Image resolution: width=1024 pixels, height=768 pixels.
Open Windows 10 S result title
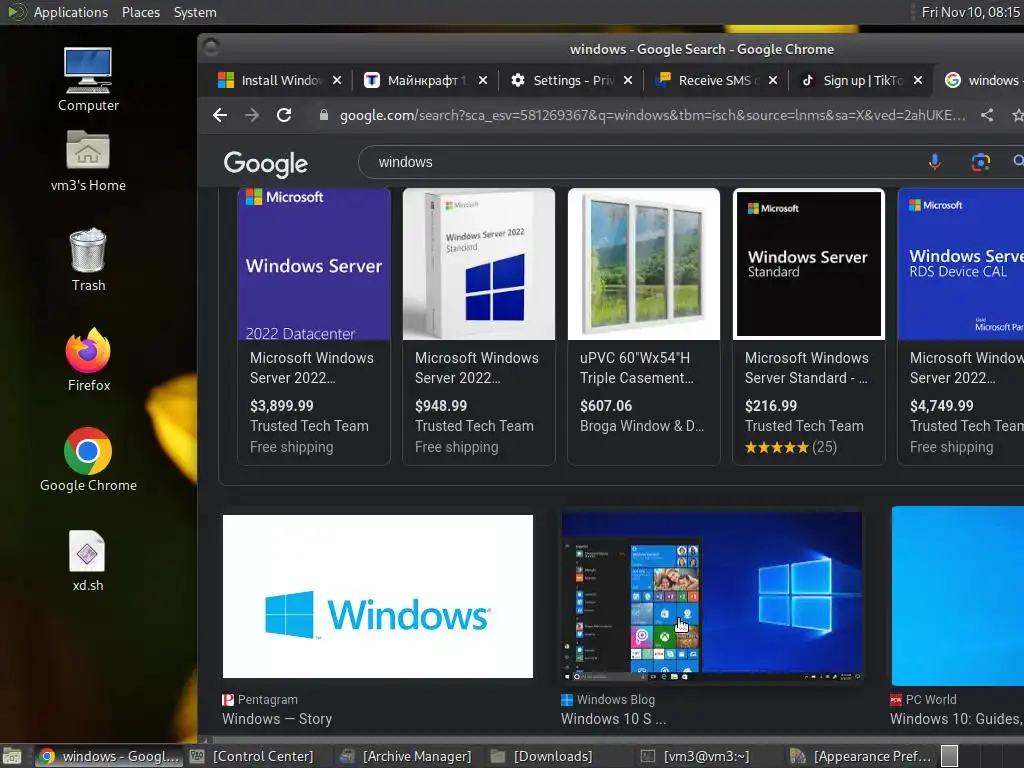tap(613, 719)
